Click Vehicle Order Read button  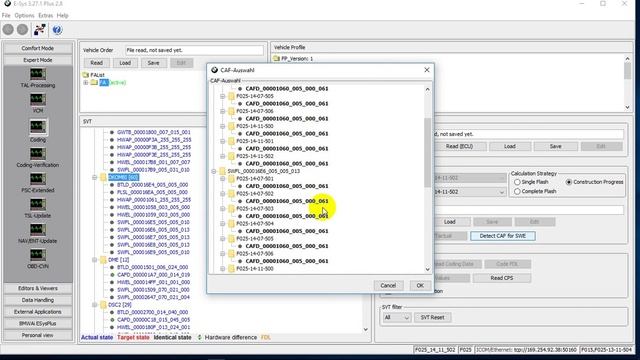click(x=96, y=63)
